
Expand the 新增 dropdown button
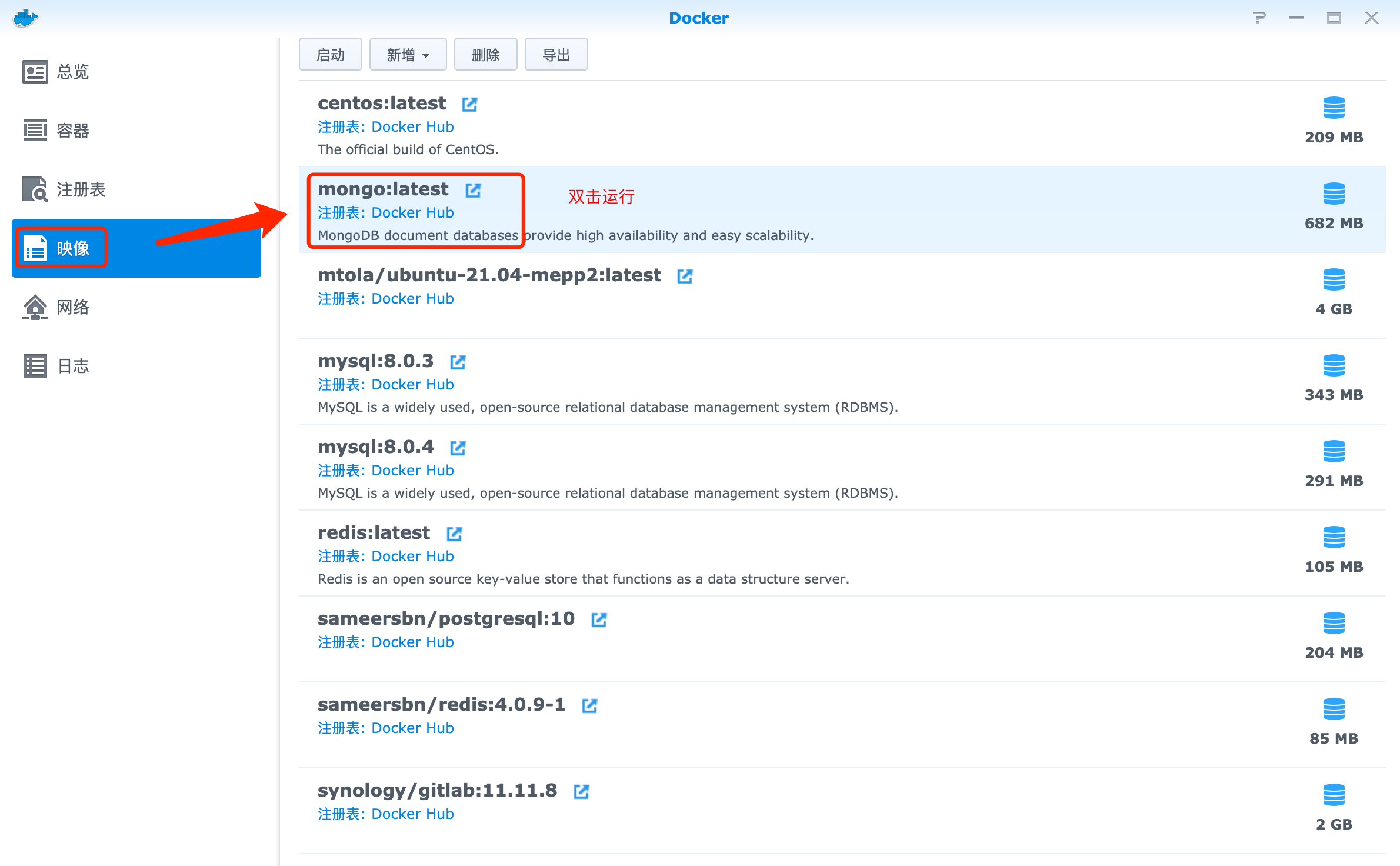(x=408, y=55)
